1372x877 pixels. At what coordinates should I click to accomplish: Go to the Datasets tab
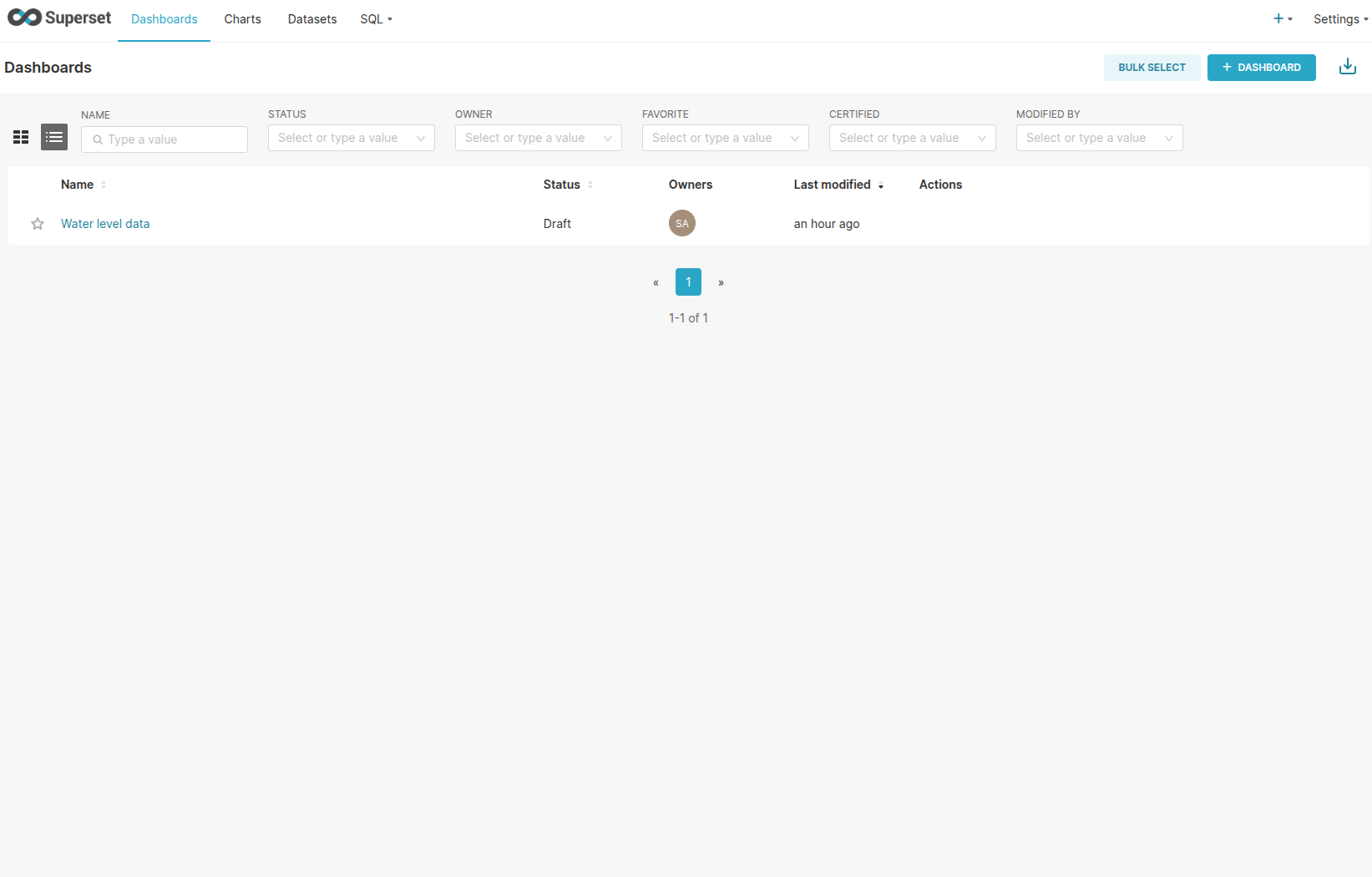click(x=312, y=19)
